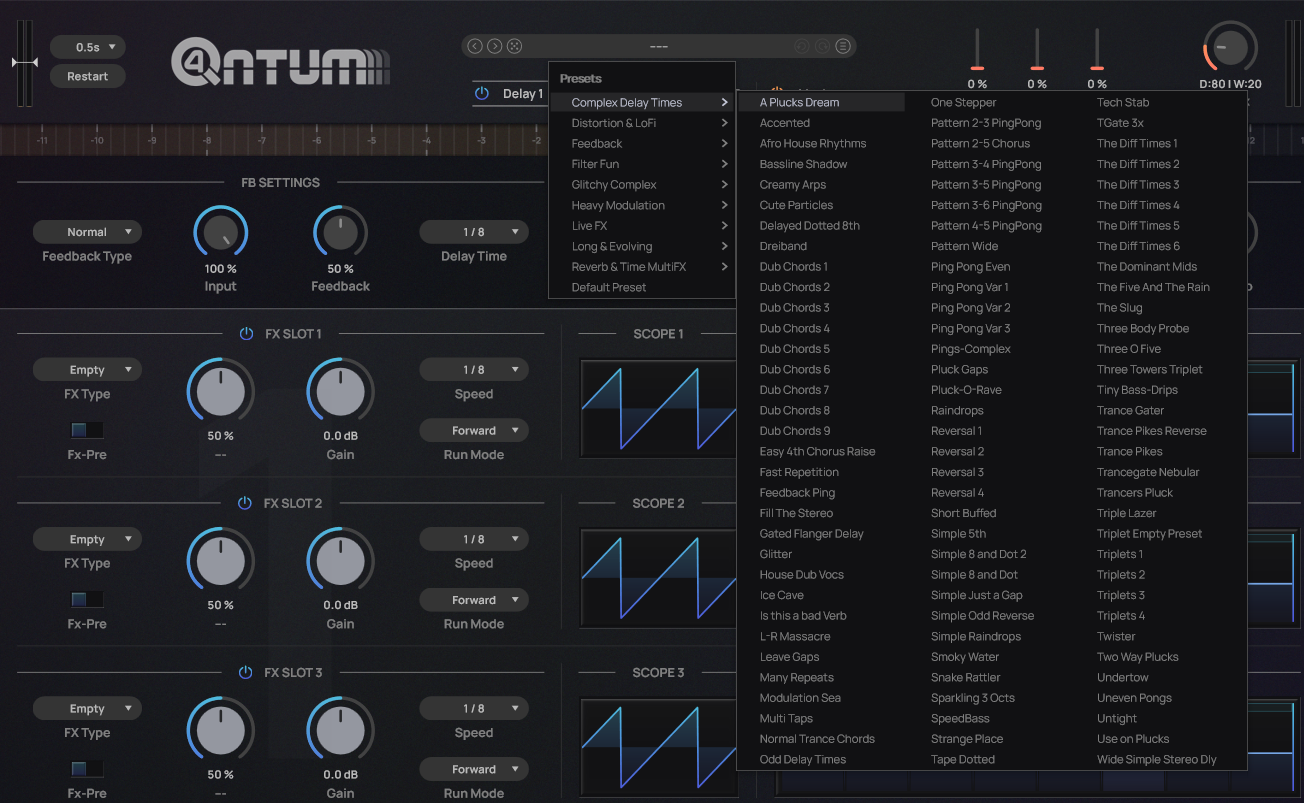This screenshot has width=1304, height=803.
Task: Flip the Fx-Pre switch in FX Slot 2
Action: coord(87,600)
